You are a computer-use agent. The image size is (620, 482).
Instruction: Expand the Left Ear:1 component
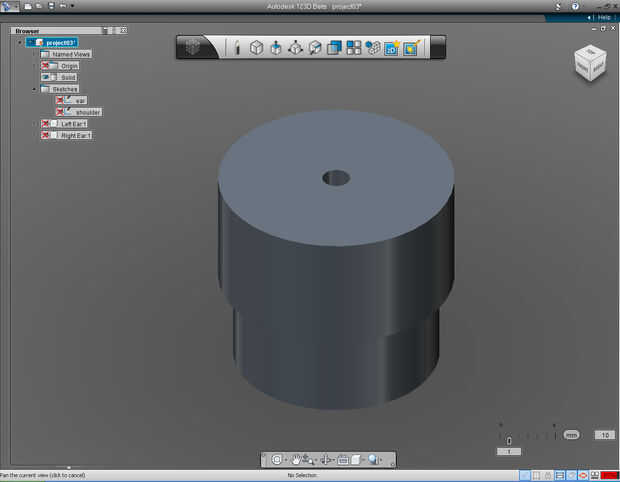[x=34, y=123]
